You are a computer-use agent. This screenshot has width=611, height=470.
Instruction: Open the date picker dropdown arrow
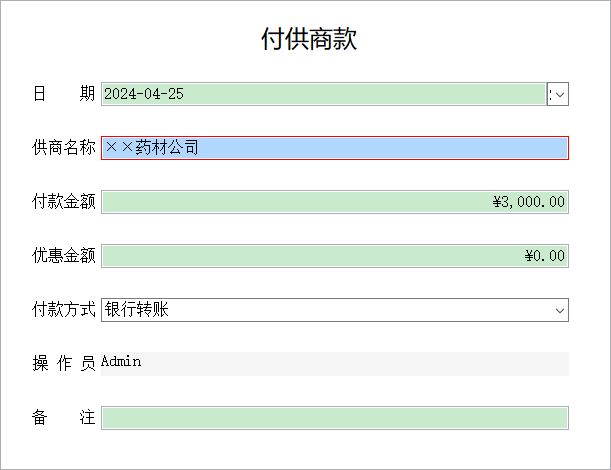pyautogui.click(x=559, y=94)
